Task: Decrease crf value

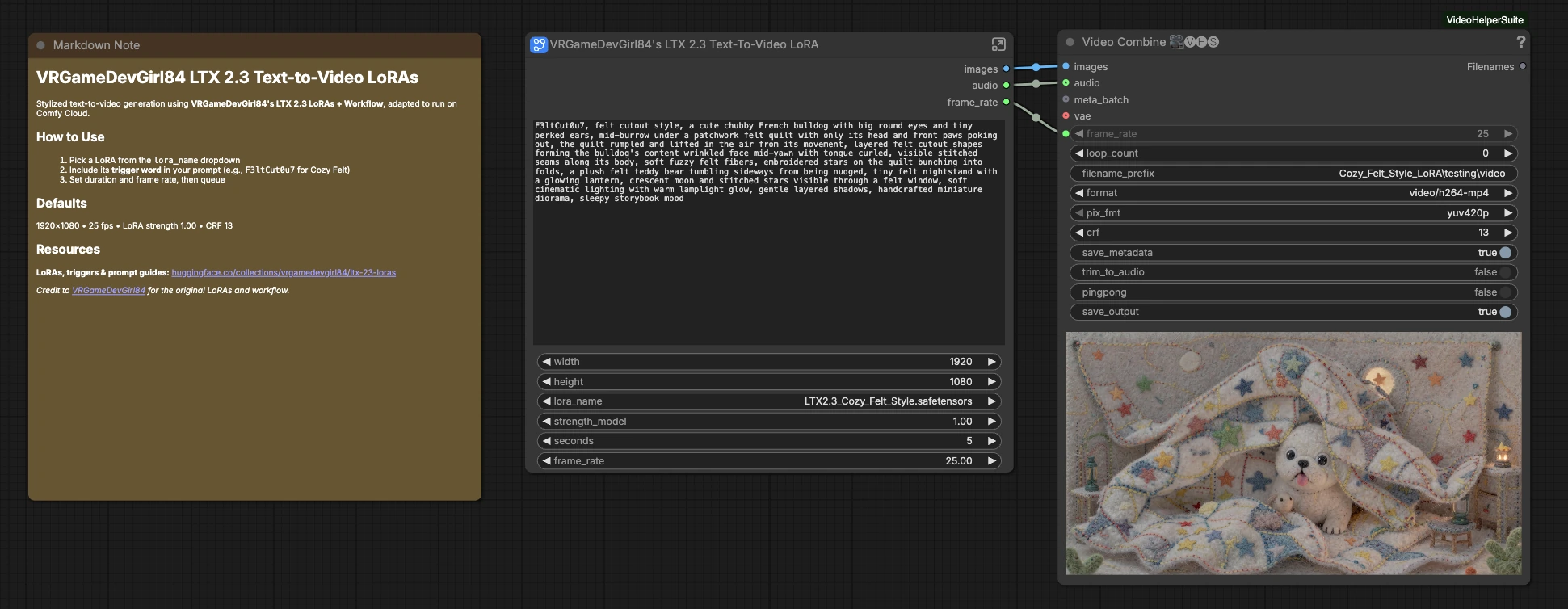Action: (x=1079, y=233)
